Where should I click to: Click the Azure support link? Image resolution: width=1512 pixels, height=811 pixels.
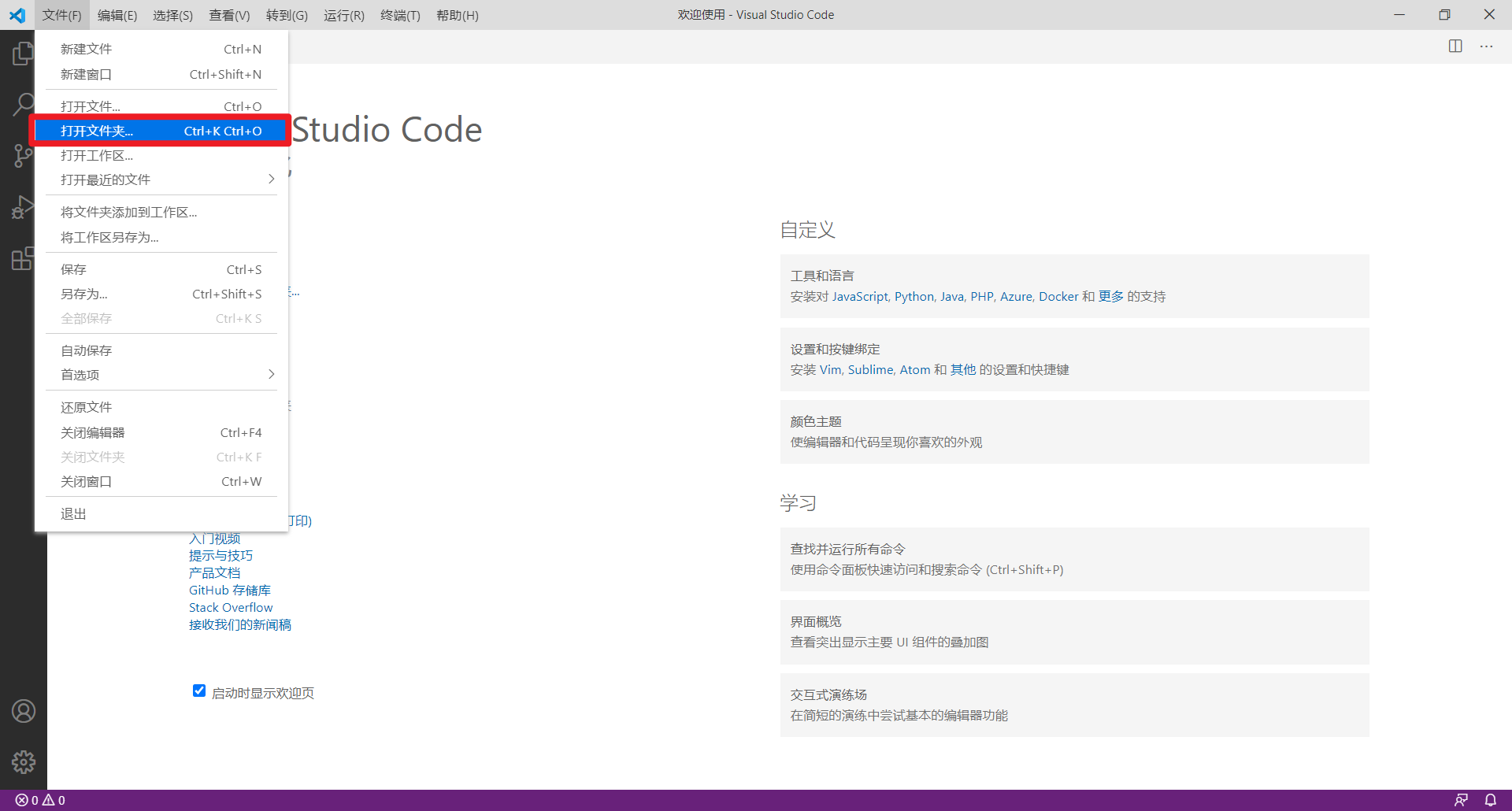1016,297
